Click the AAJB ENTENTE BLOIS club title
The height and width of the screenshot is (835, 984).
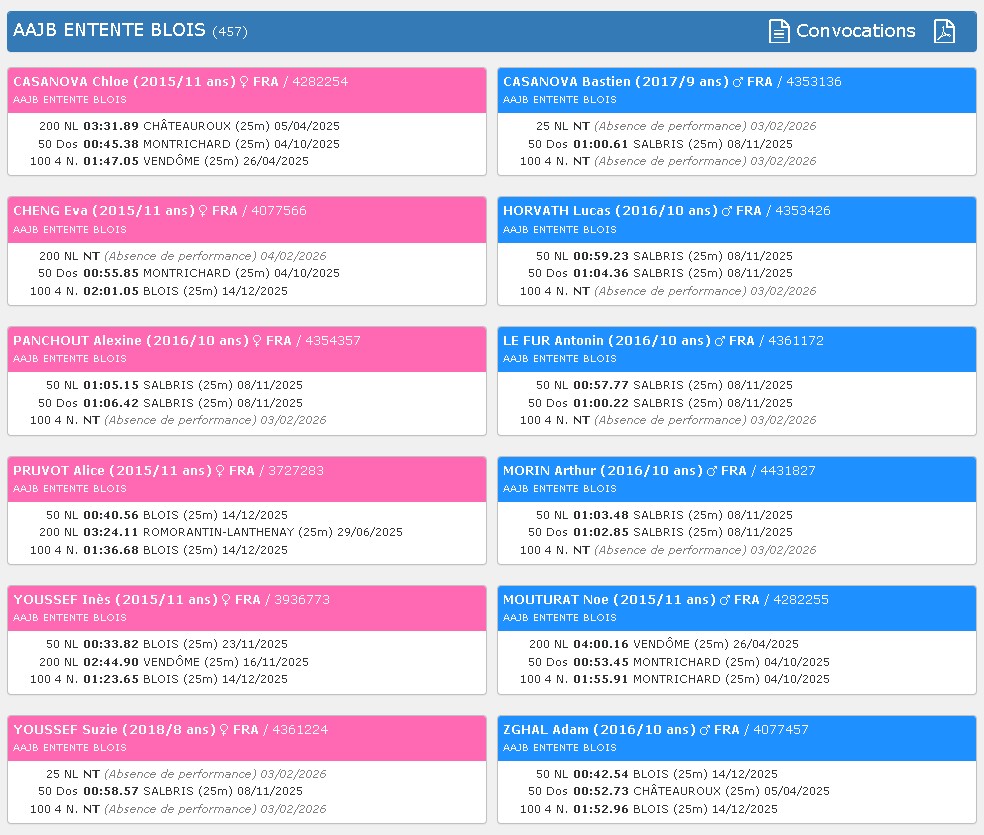click(109, 31)
